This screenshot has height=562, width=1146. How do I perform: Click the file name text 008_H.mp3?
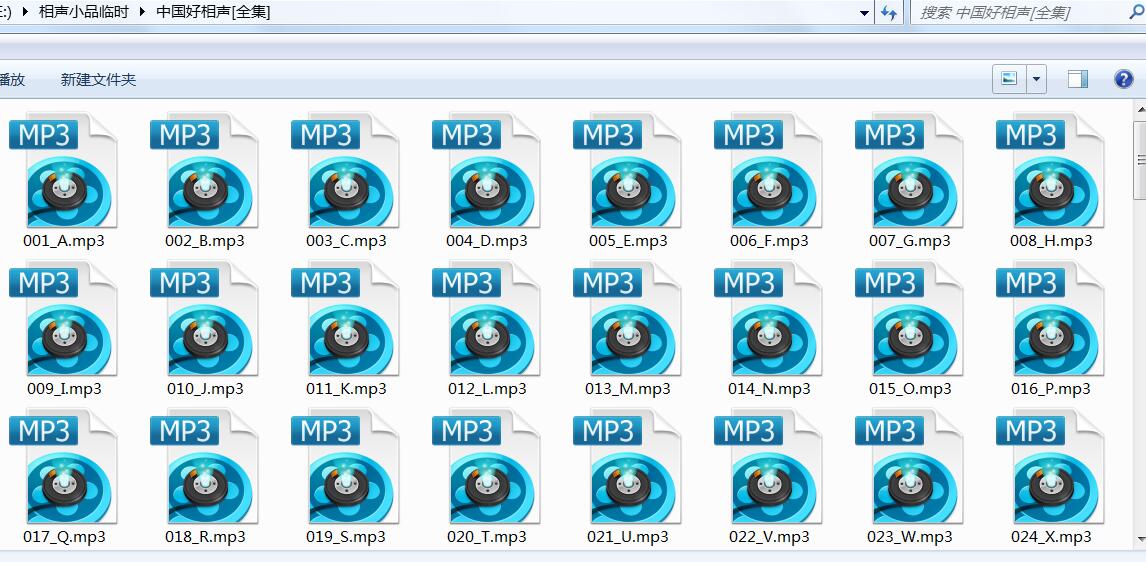(x=1051, y=240)
